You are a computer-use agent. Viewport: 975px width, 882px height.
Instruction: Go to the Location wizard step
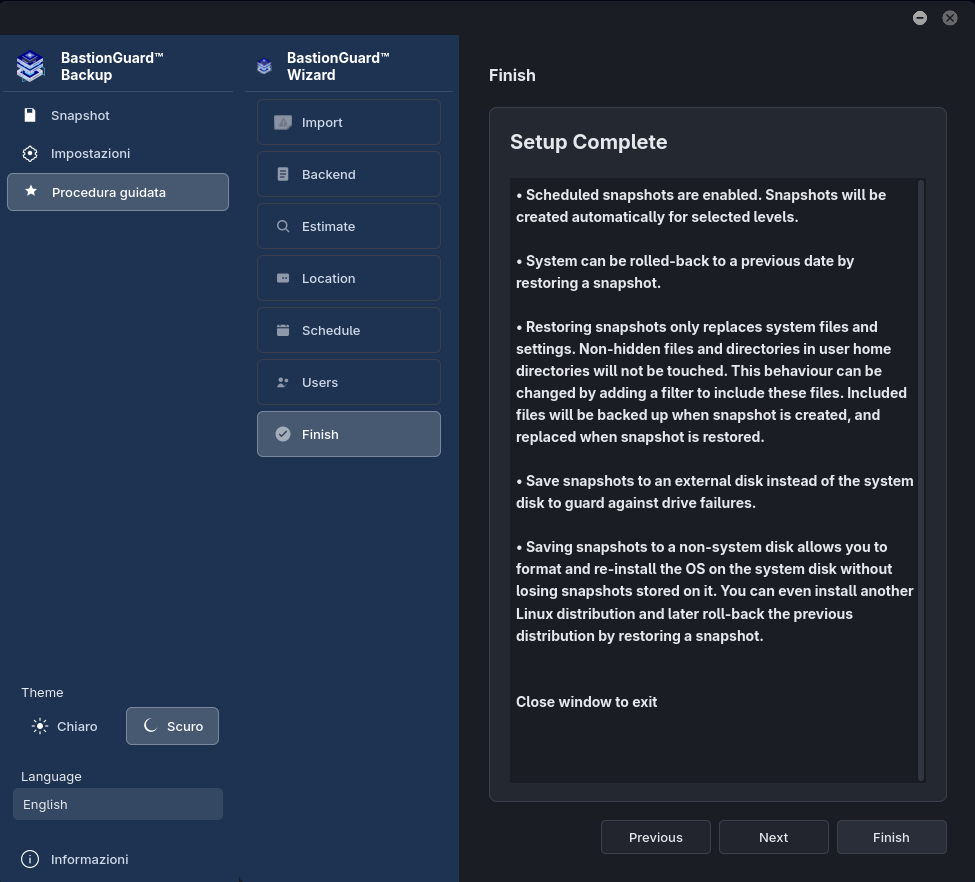(349, 278)
